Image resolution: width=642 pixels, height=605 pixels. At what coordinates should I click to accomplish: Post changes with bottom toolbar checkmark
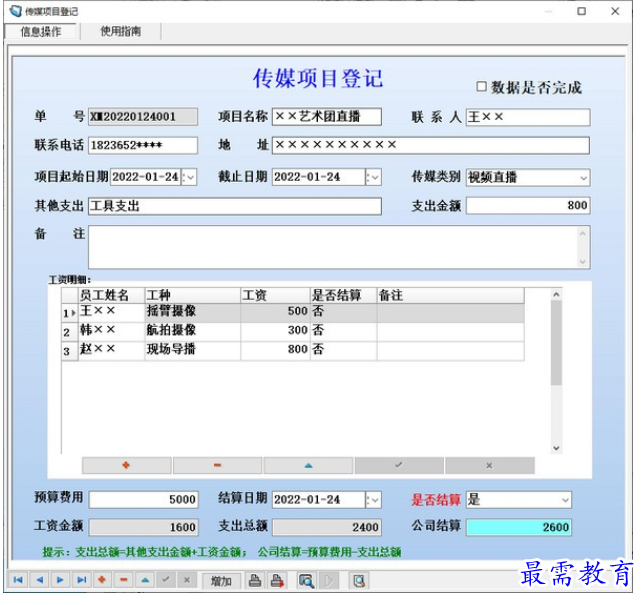pyautogui.click(x=166, y=580)
